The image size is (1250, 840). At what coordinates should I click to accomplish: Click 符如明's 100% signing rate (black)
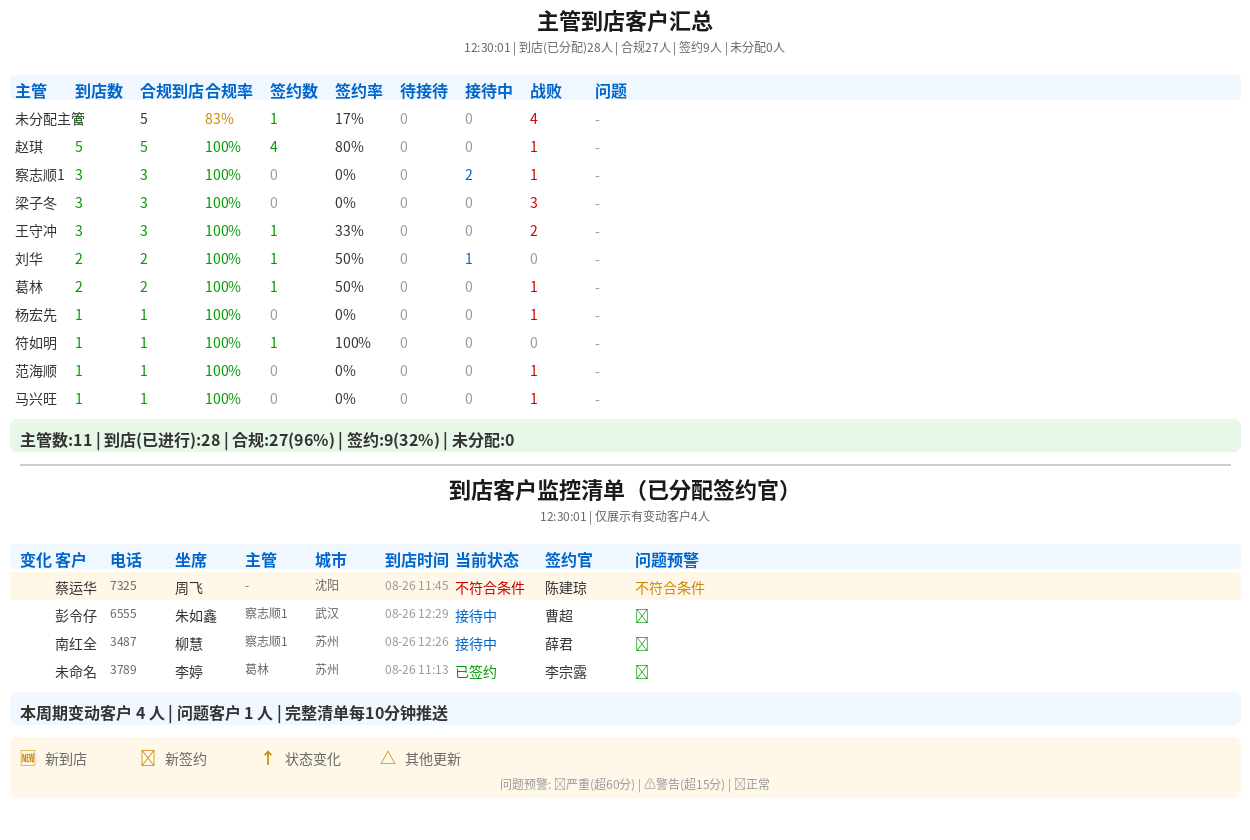353,343
